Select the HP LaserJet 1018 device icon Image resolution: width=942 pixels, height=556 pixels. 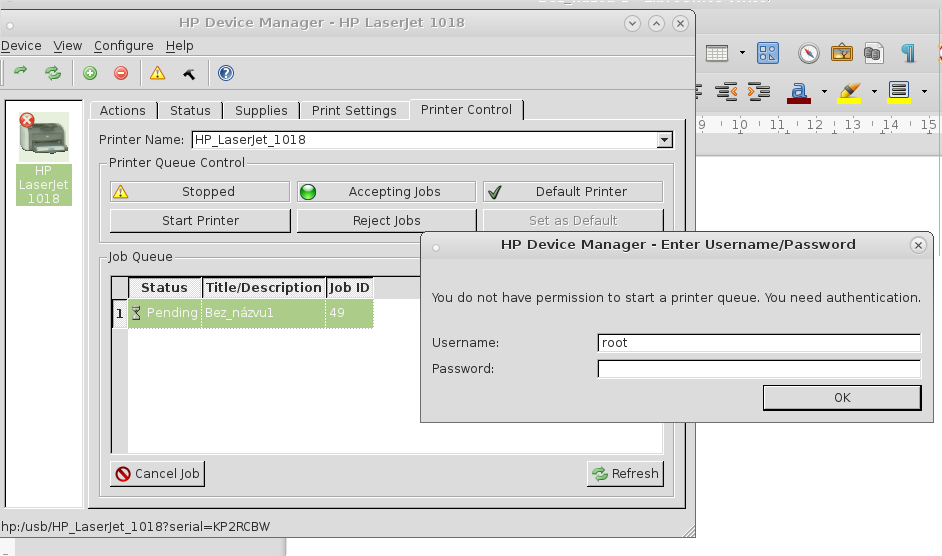coord(44,159)
